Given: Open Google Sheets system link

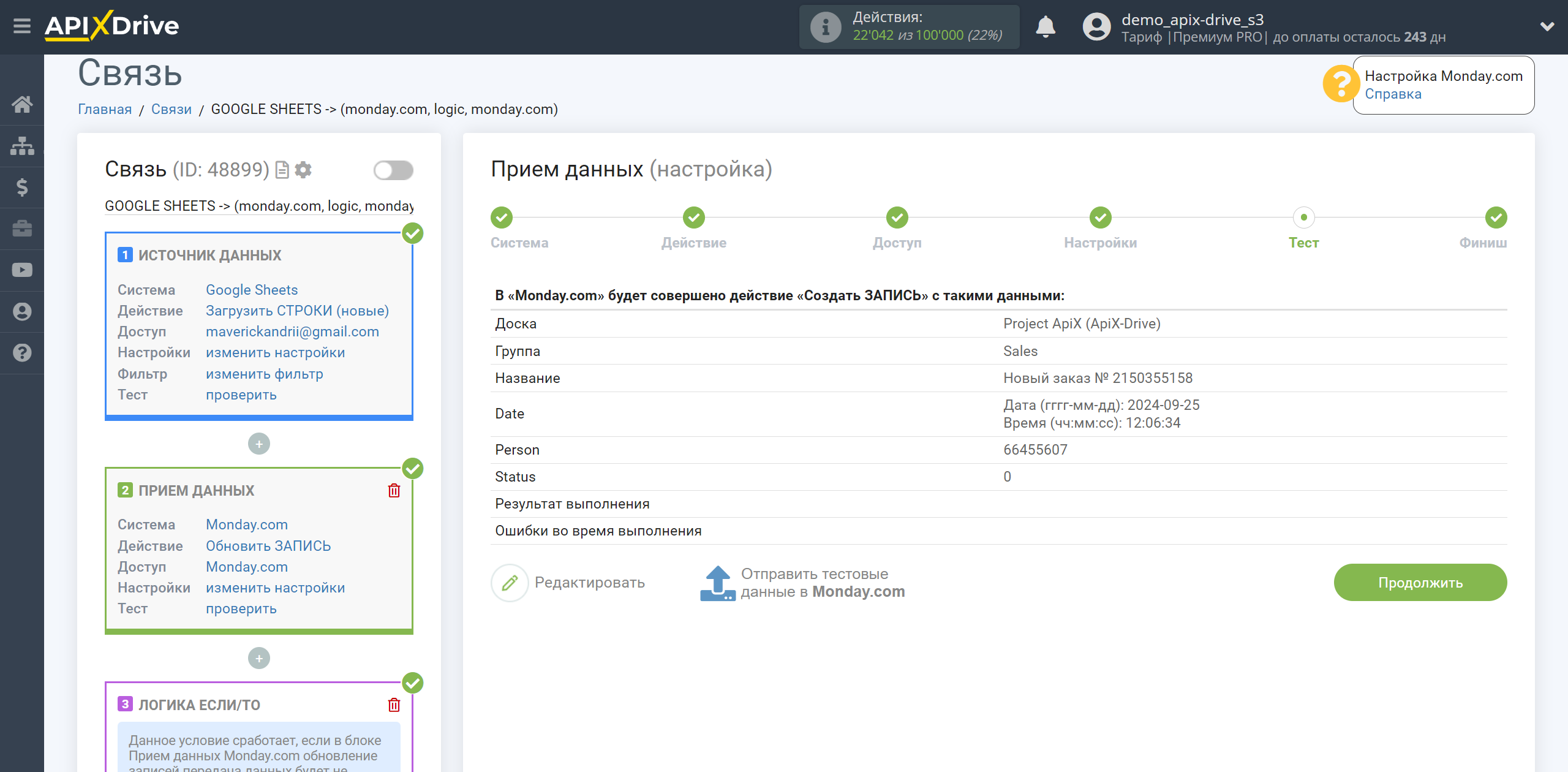Looking at the screenshot, I should (252, 290).
